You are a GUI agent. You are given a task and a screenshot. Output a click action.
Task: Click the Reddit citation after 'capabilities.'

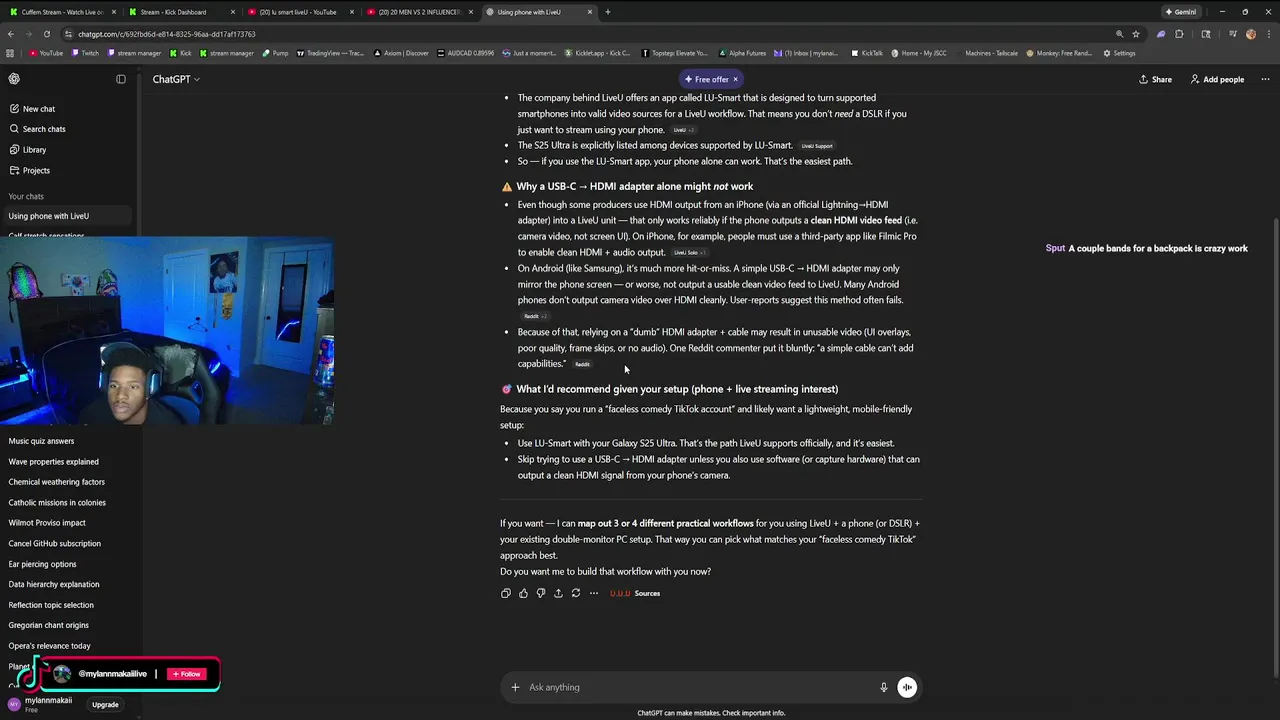(x=582, y=364)
